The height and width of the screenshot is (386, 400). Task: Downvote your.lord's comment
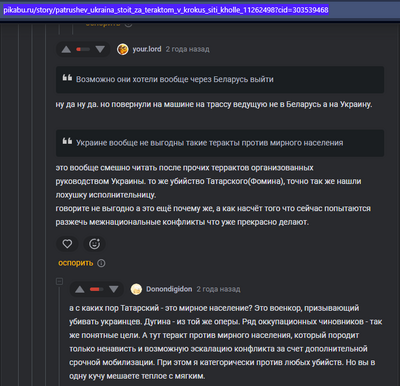tap(100, 49)
